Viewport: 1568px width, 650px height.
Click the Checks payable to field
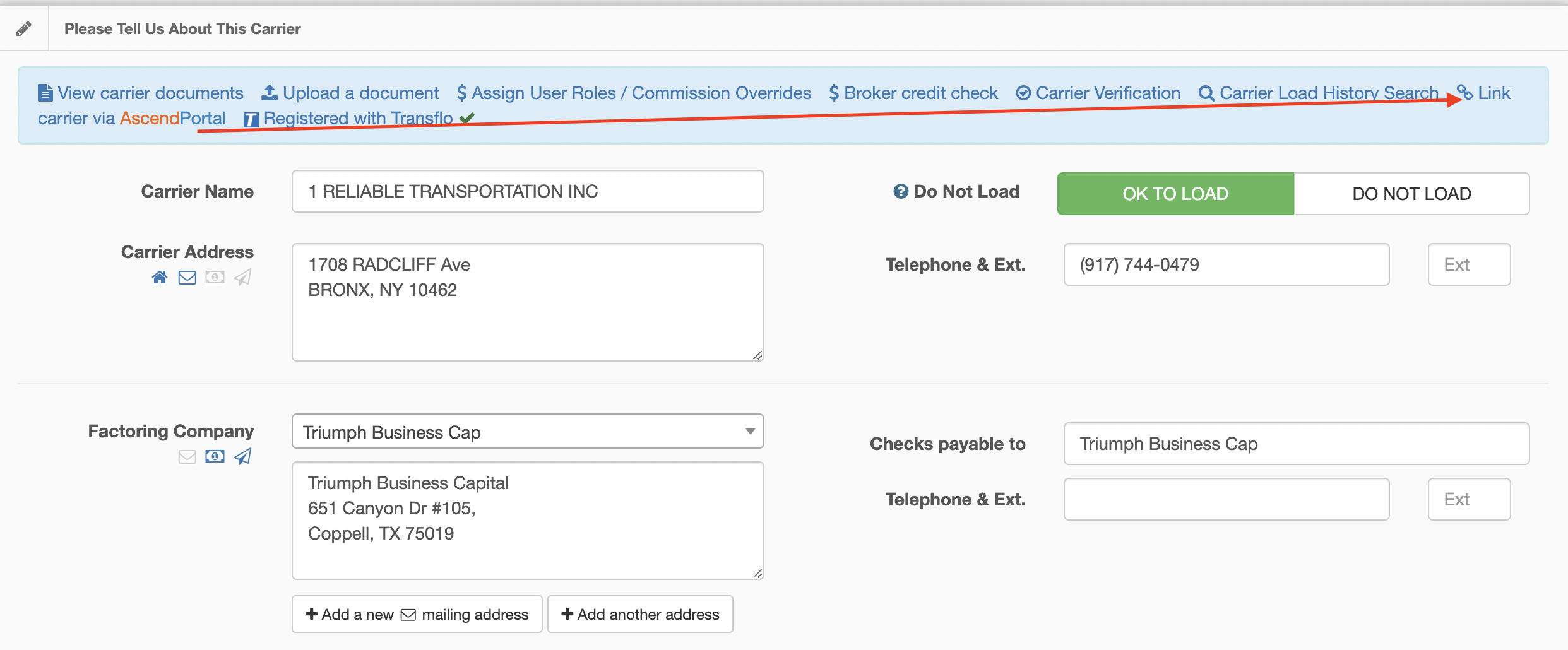coord(1297,444)
